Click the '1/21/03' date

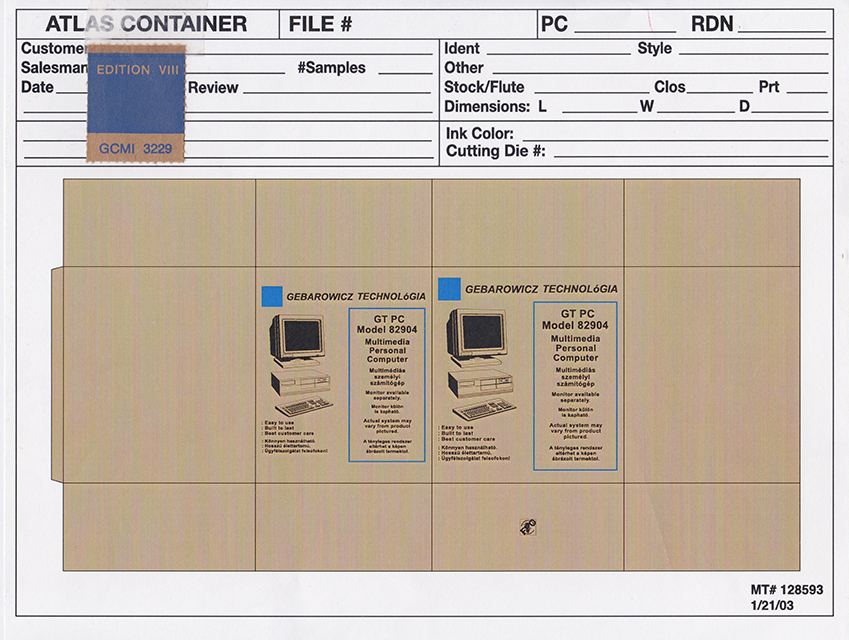772,605
